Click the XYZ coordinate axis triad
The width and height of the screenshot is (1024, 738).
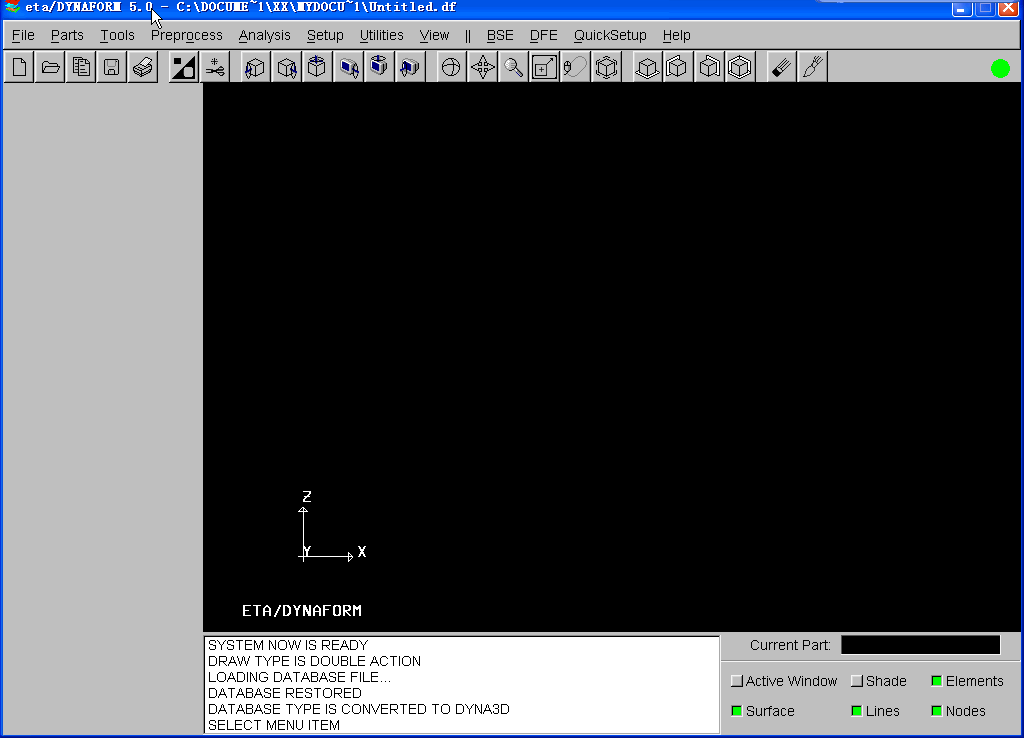coord(332,526)
